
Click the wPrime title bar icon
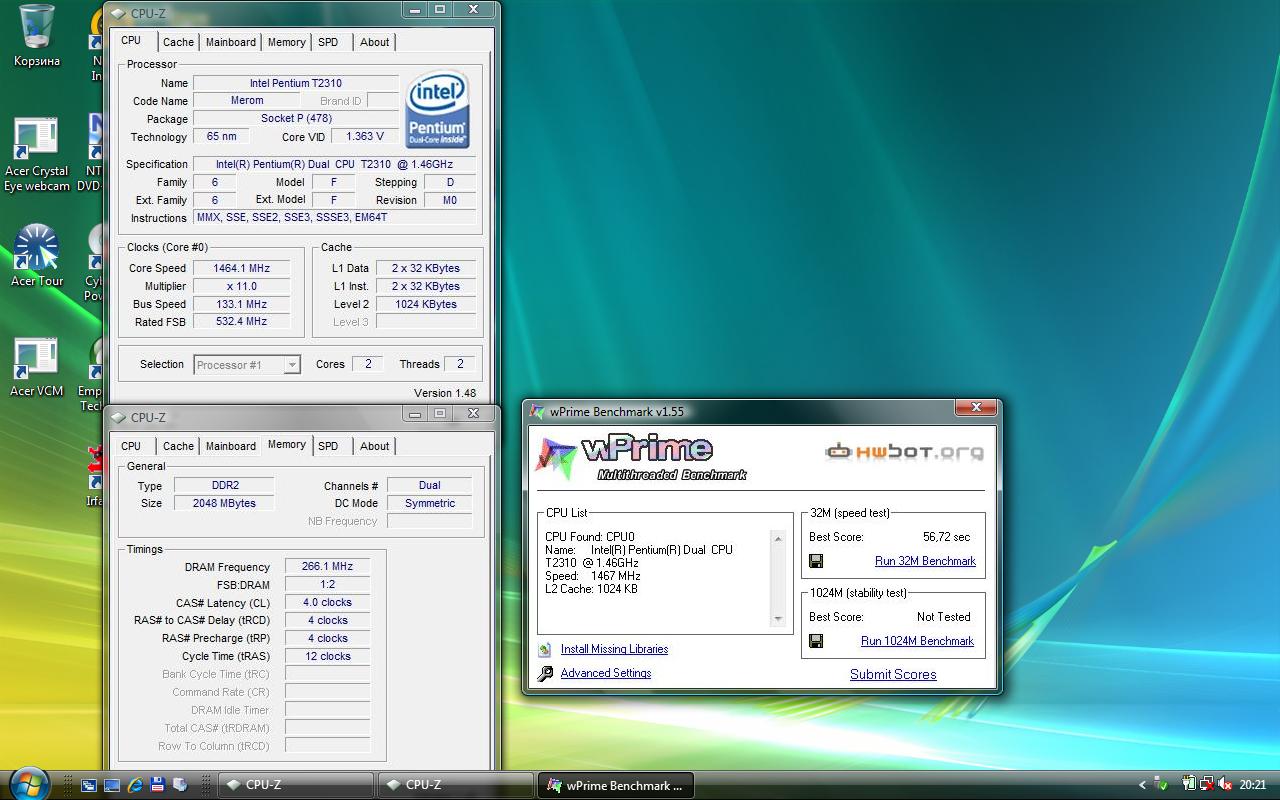[538, 412]
